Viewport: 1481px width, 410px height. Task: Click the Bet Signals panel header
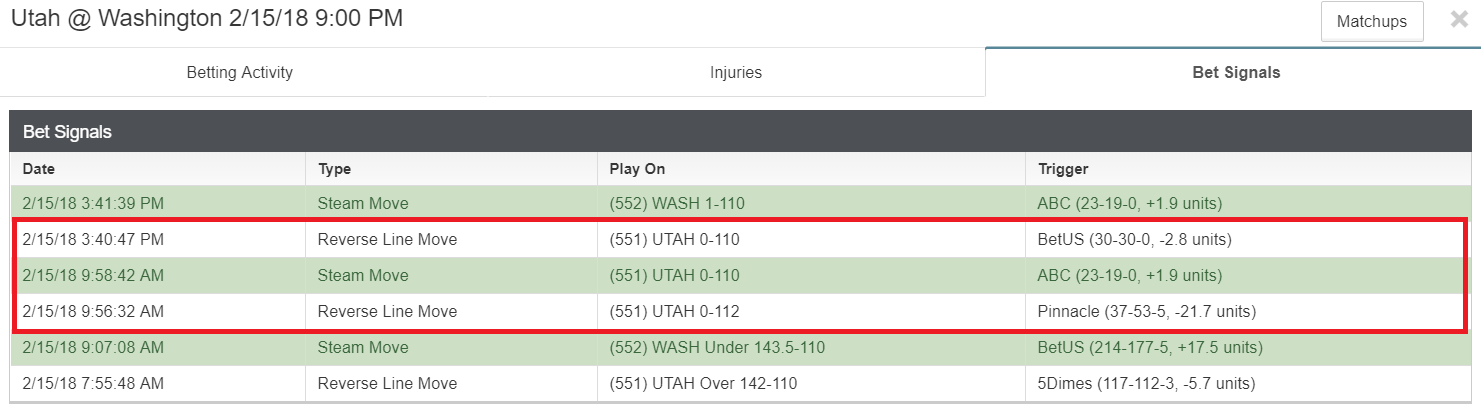740,131
